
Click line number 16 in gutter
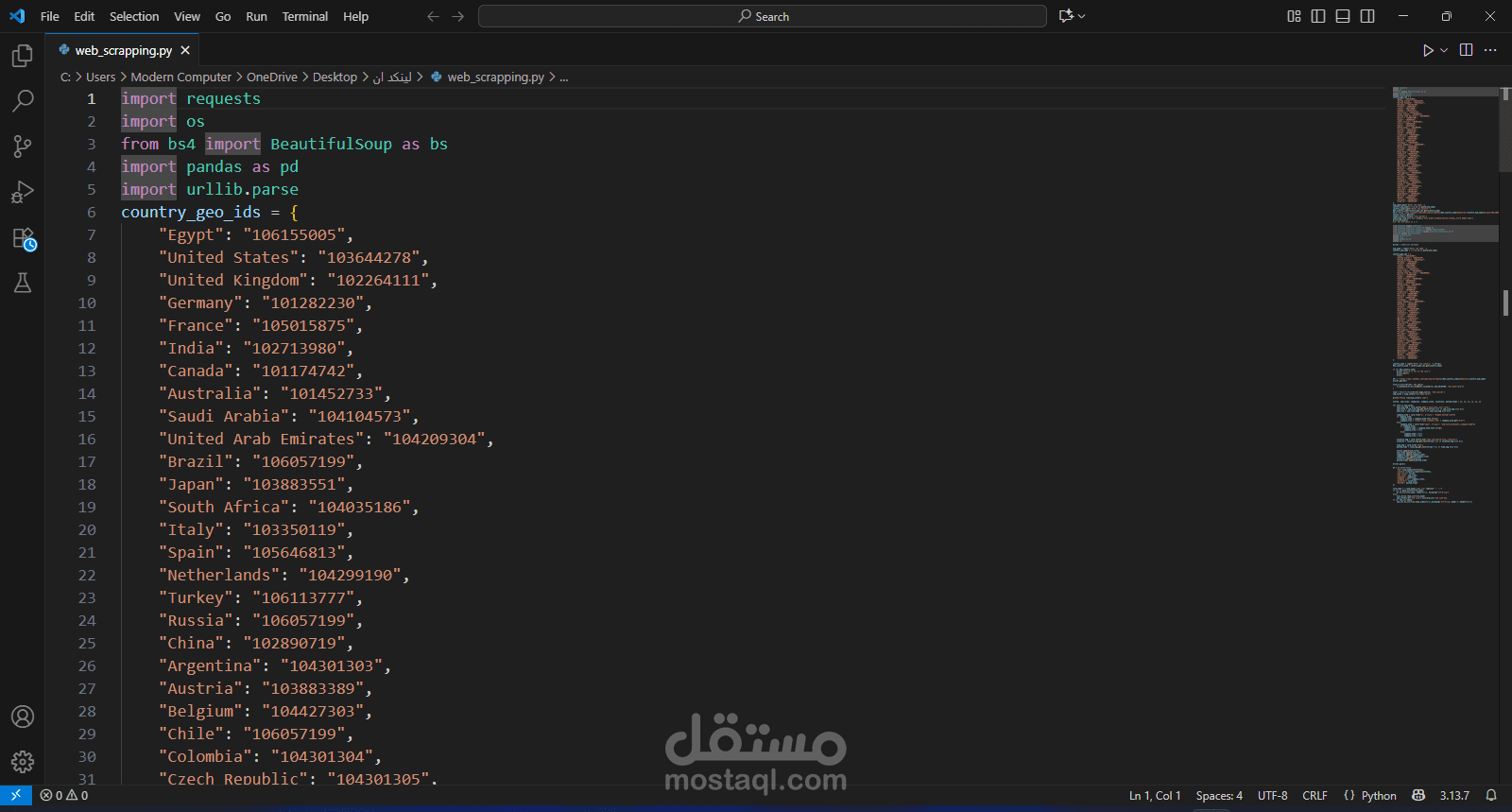pos(87,439)
